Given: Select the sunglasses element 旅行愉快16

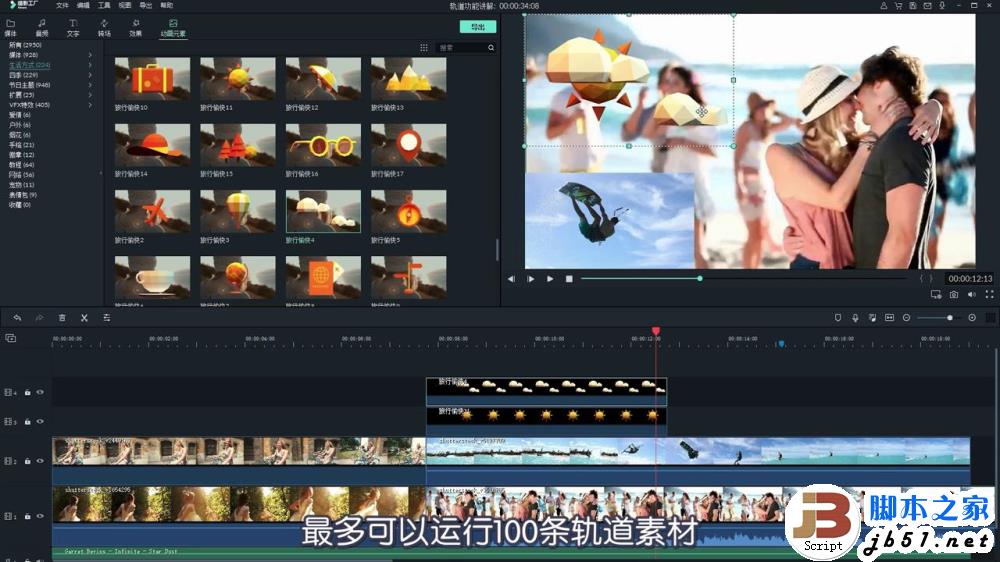Looking at the screenshot, I should 323,145.
